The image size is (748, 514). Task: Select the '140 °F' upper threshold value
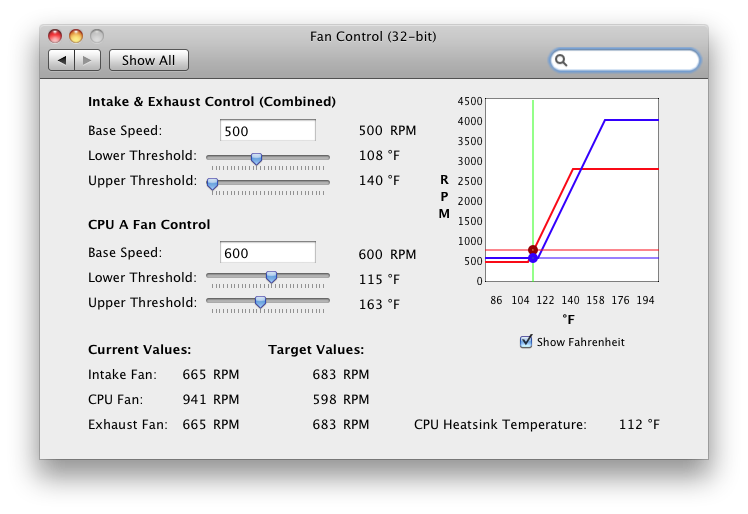(379, 180)
